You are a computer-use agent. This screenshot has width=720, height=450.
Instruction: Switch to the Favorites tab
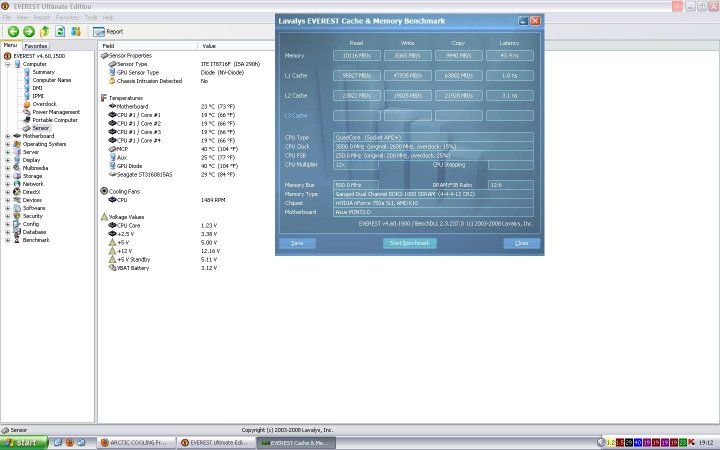(x=35, y=46)
